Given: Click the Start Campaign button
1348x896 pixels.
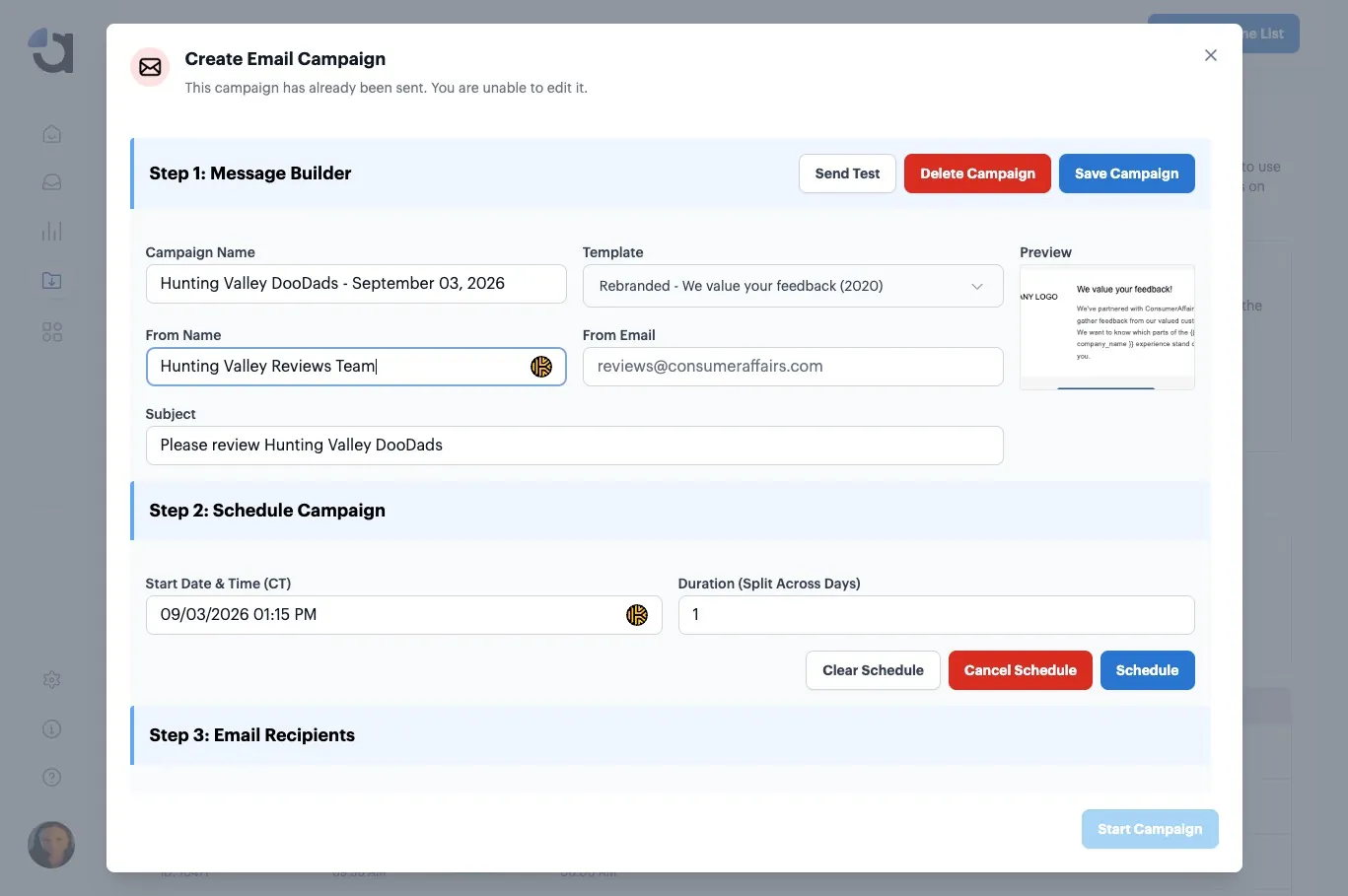Looking at the screenshot, I should tap(1150, 829).
